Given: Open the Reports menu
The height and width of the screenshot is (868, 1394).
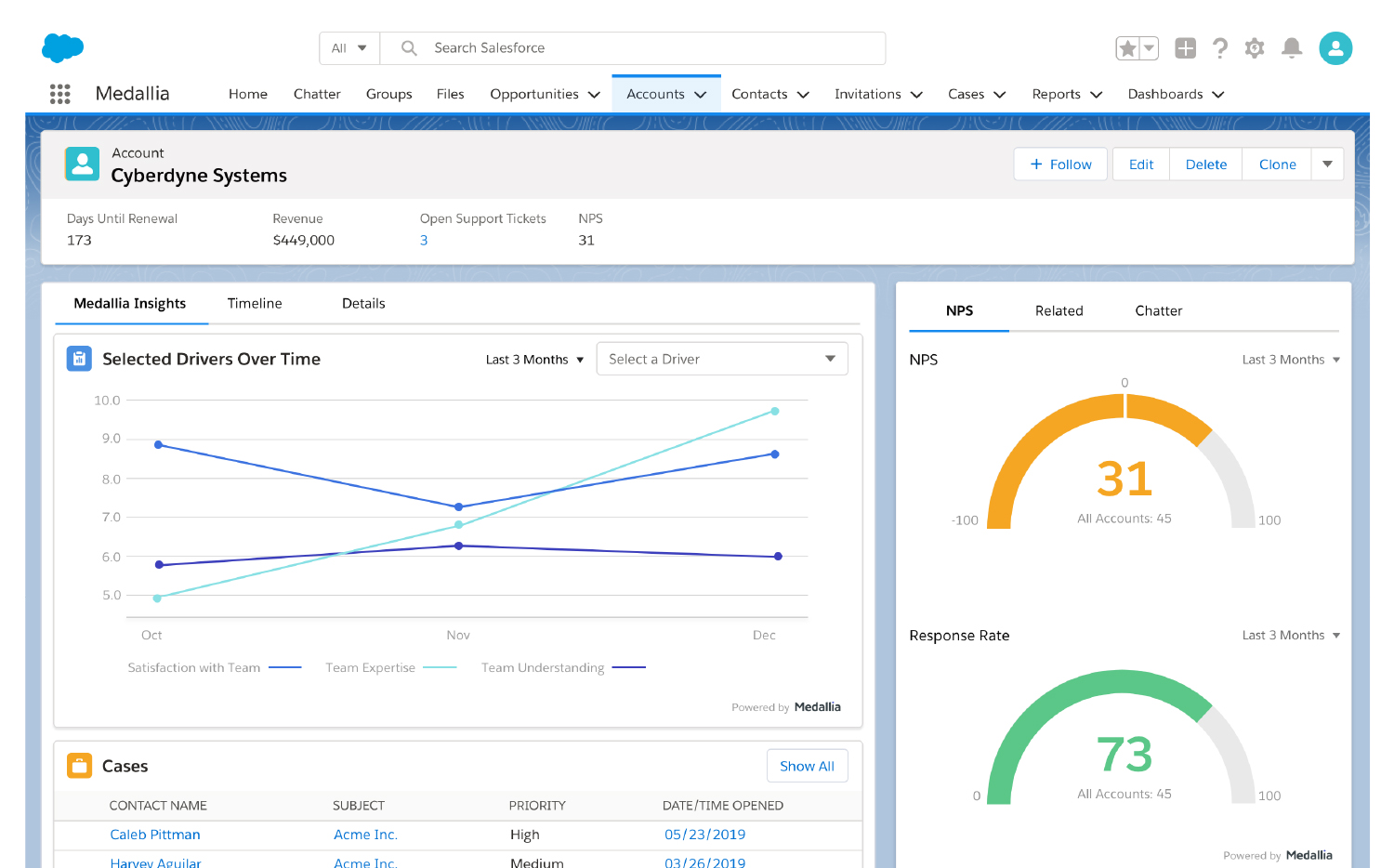Looking at the screenshot, I should [1066, 94].
